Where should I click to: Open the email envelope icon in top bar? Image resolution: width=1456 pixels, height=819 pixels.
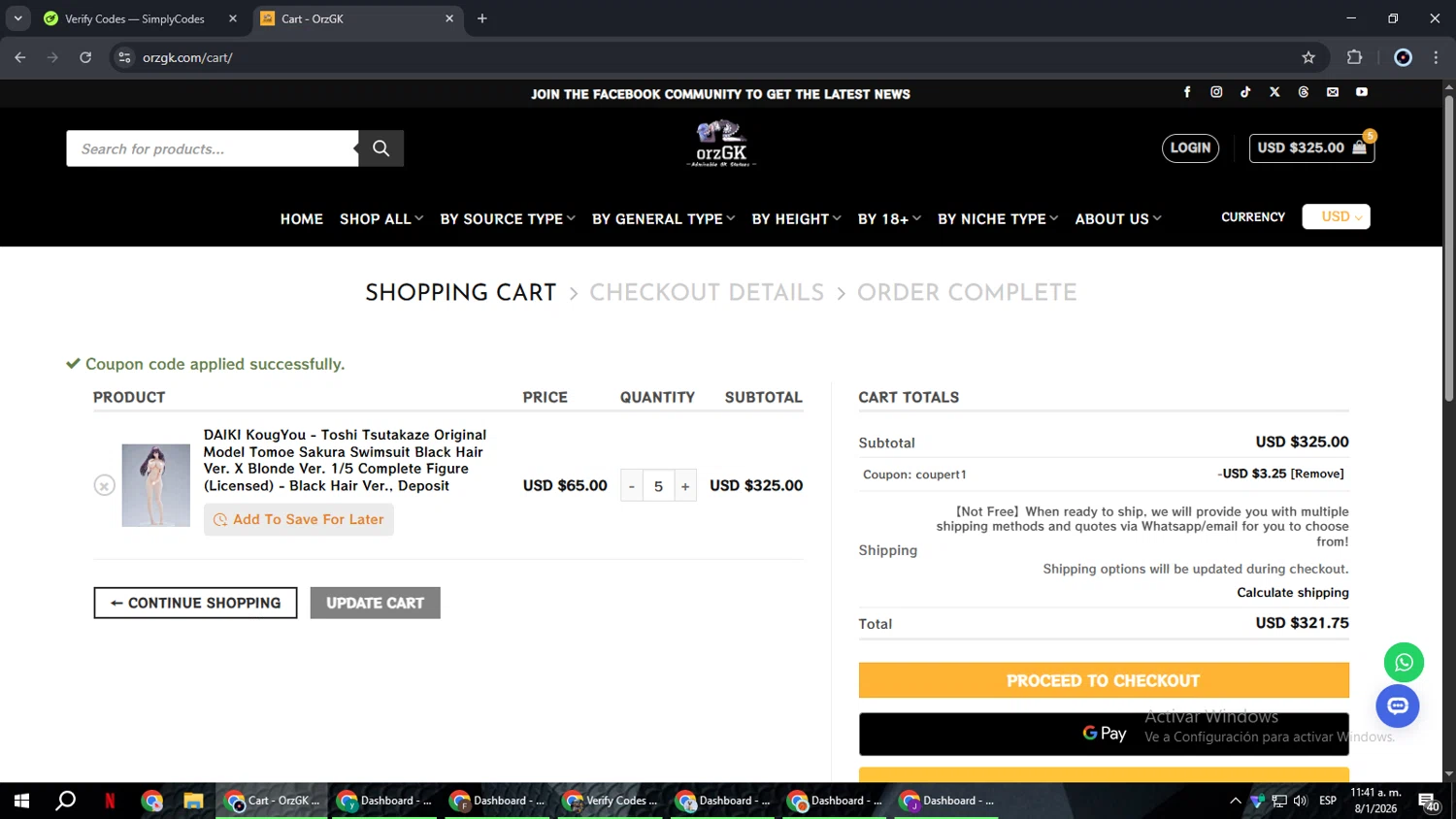(1333, 92)
